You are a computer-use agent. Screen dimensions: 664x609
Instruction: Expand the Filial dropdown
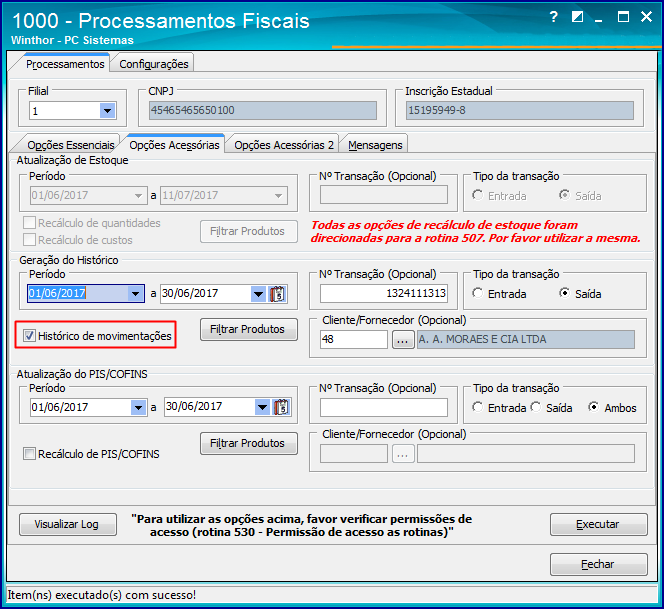click(x=108, y=111)
